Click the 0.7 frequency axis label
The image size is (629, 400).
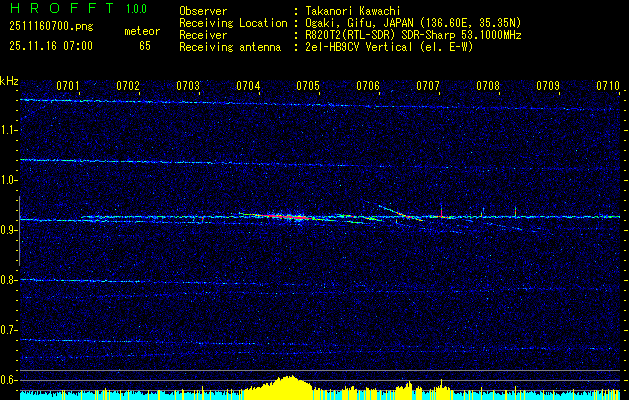[x=9, y=330]
